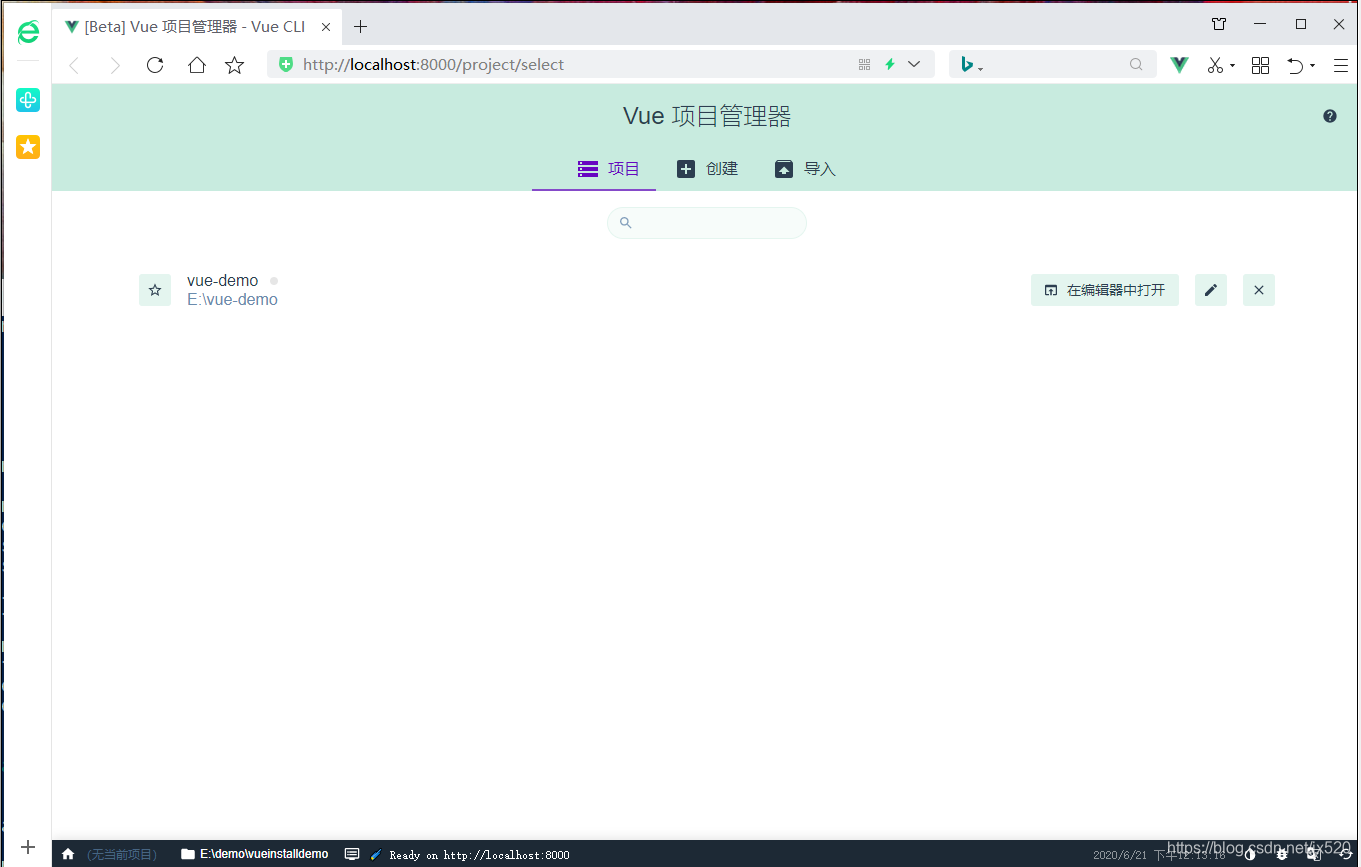1361x867 pixels.
Task: Click the project search field
Action: (707, 223)
